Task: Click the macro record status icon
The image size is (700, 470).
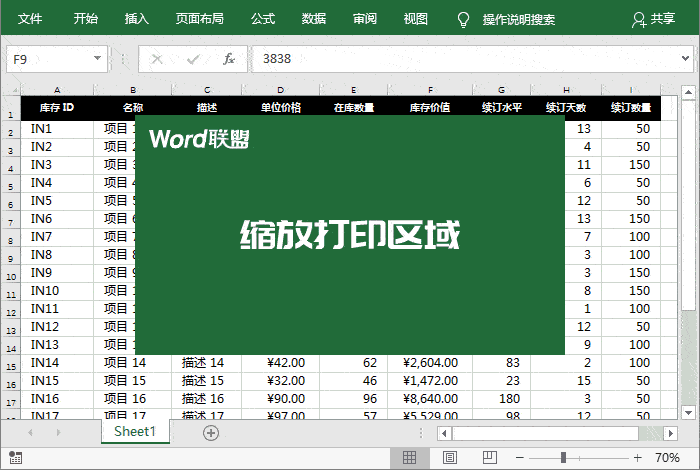Action: tap(15, 458)
